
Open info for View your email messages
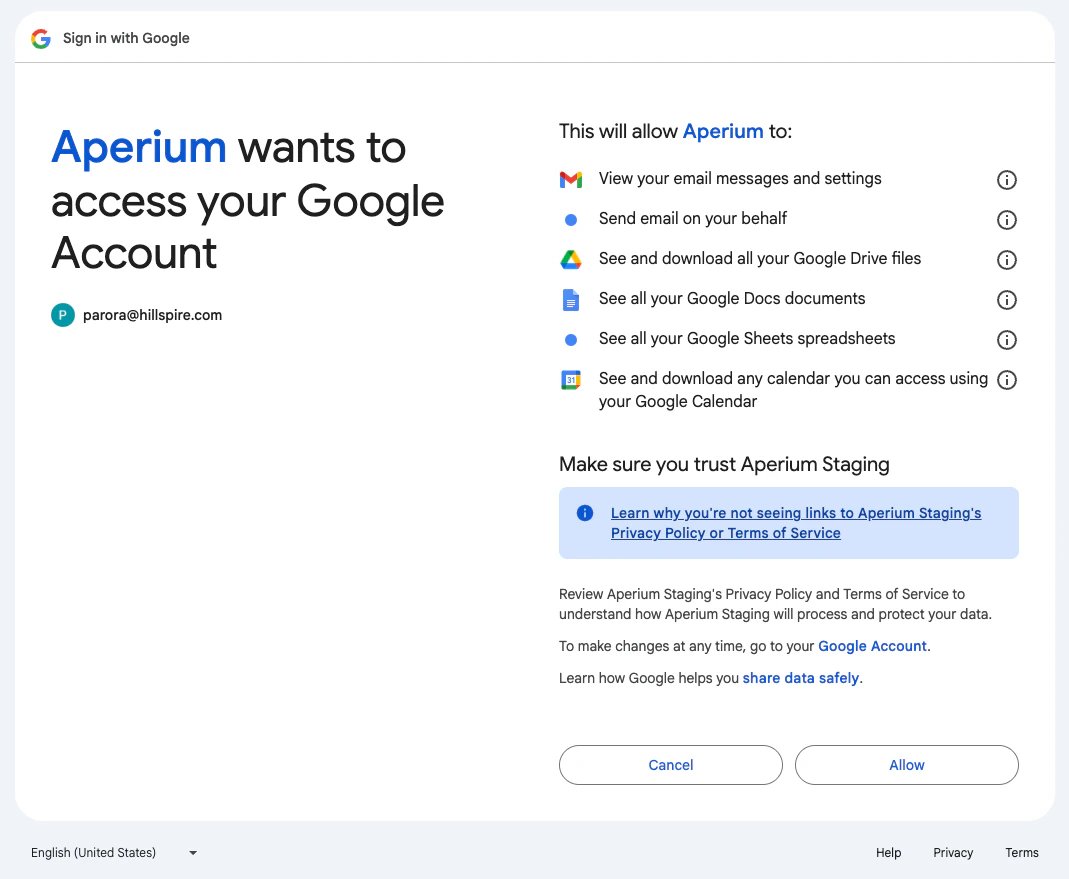tap(1006, 180)
